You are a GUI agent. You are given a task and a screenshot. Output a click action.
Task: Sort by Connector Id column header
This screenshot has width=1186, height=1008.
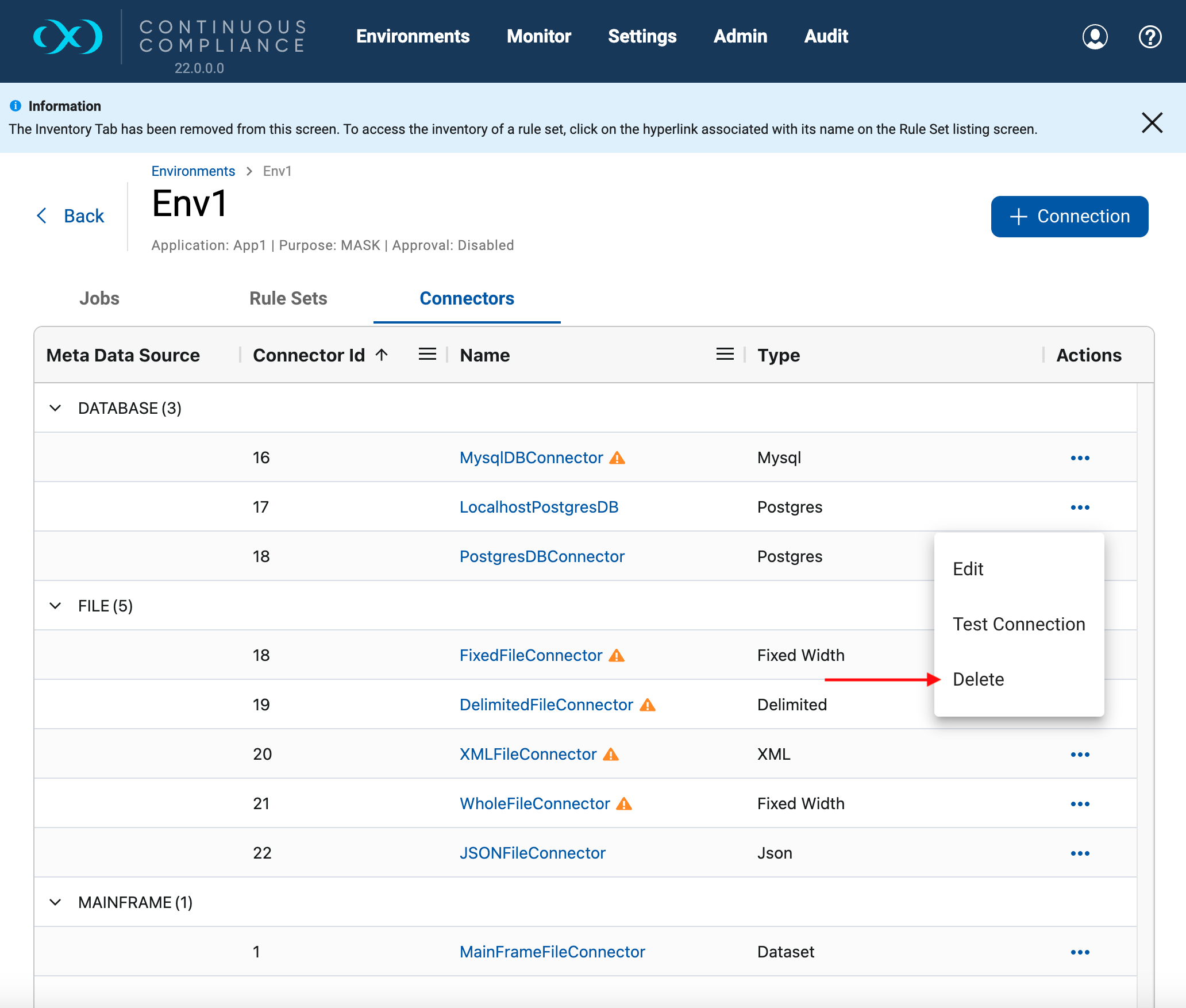coord(309,355)
